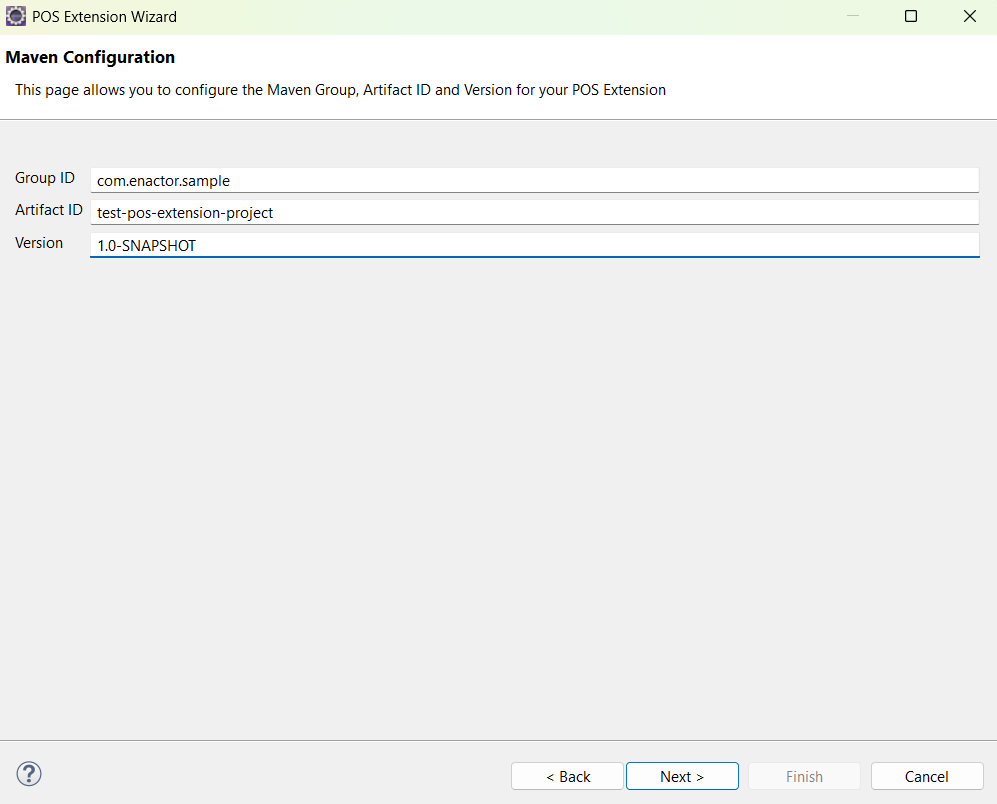Viewport: 997px width, 804px height.
Task: Click the Version label
Action: tap(39, 243)
